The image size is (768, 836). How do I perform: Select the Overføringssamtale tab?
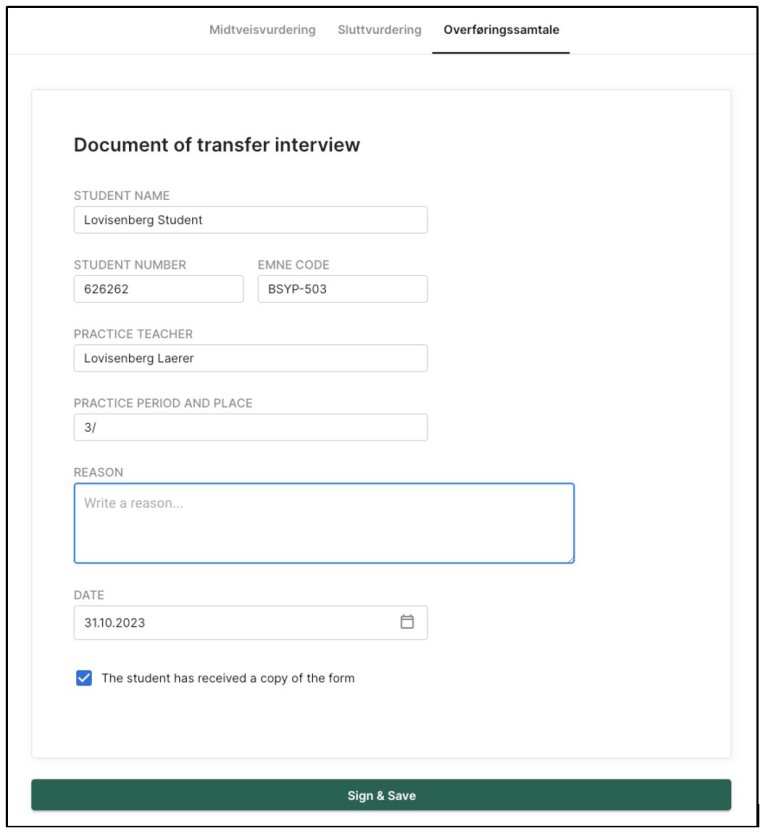point(501,30)
